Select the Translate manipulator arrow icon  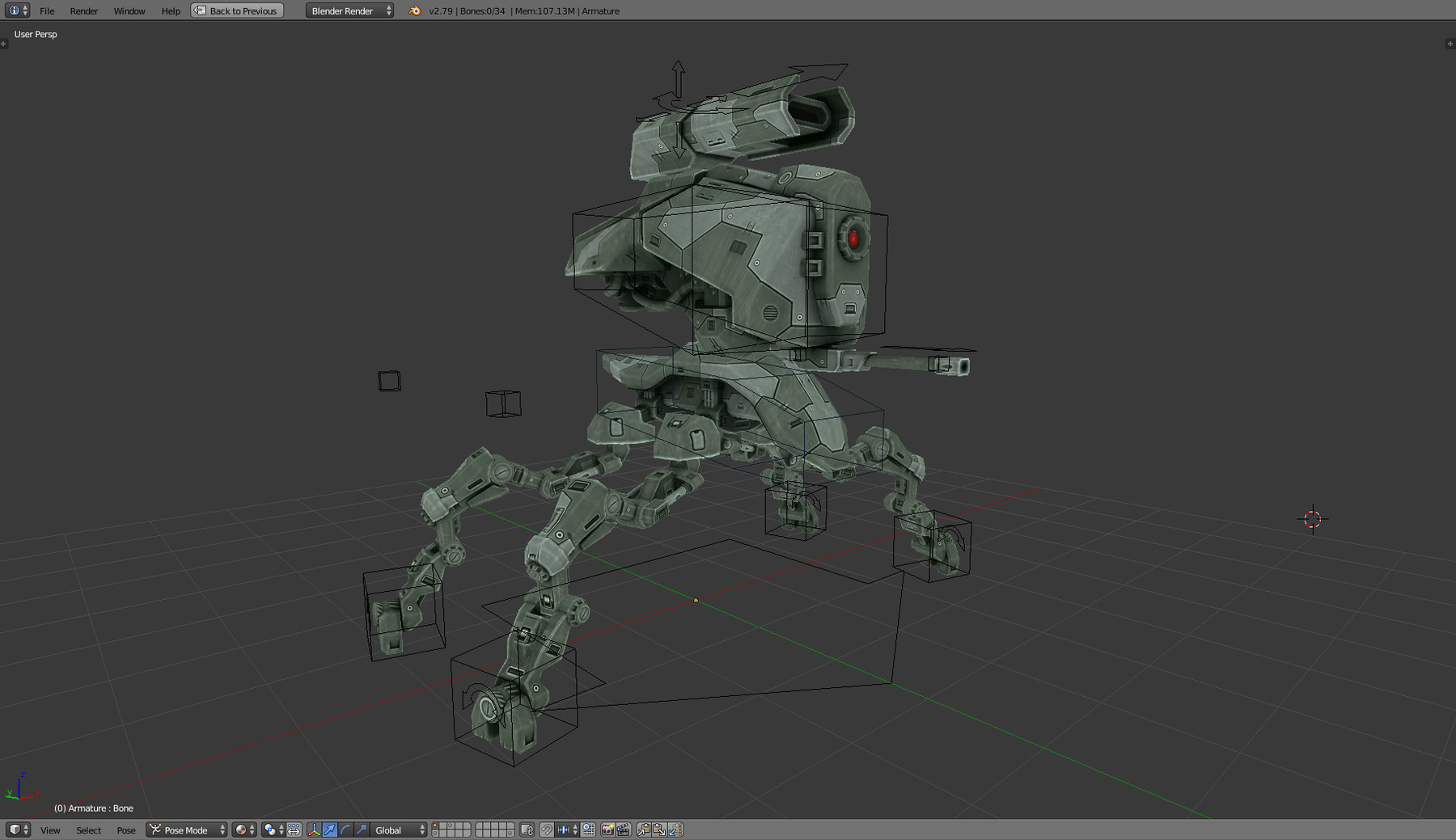tap(330, 830)
